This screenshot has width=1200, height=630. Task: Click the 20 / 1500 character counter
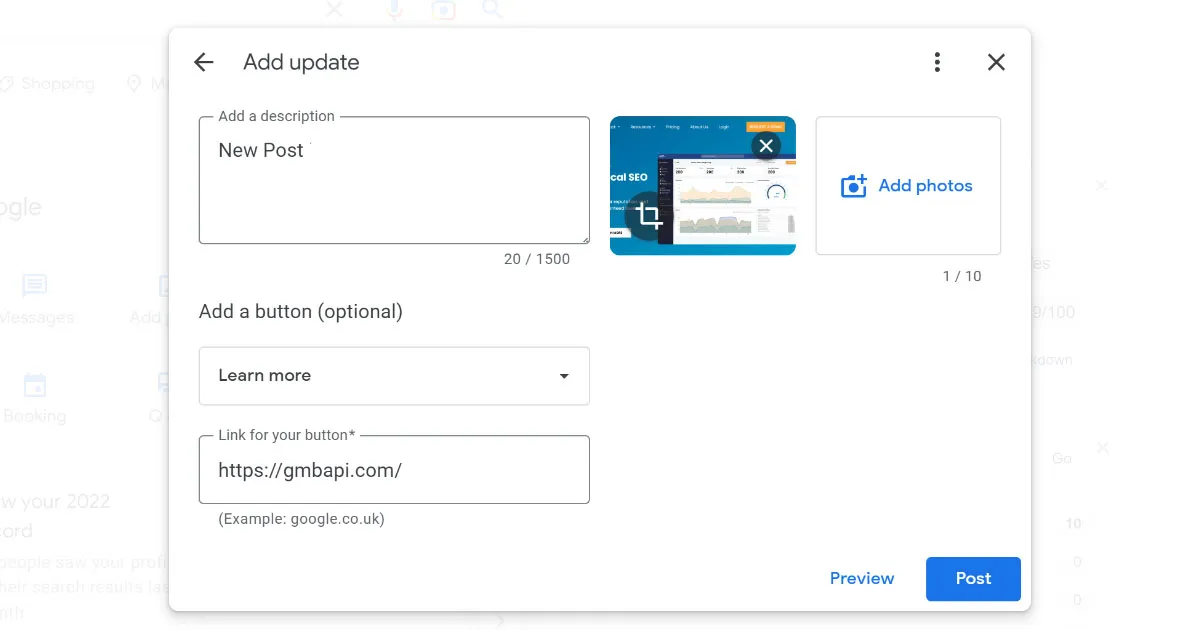pos(537,259)
